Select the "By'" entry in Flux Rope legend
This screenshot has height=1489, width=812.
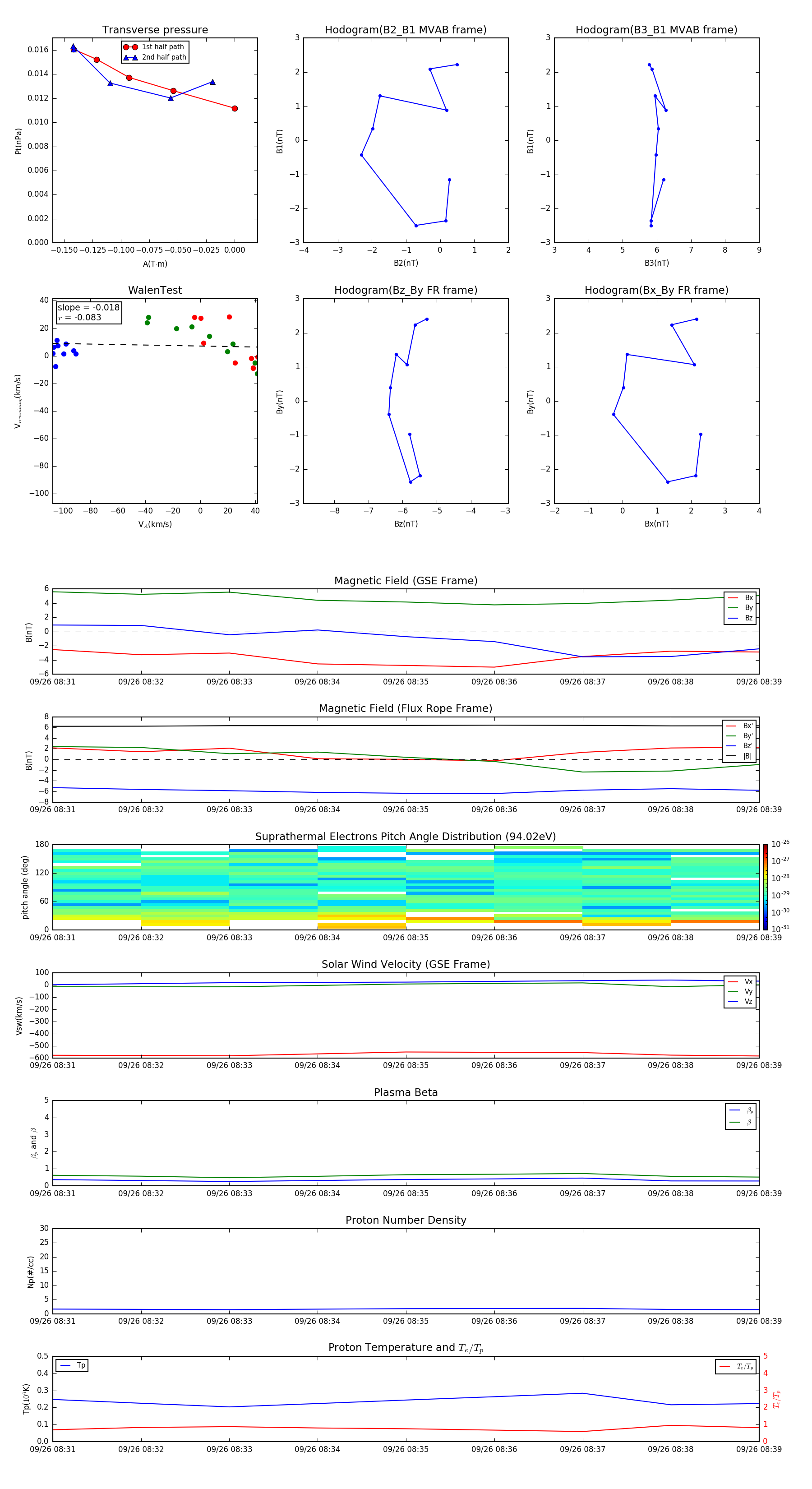739,736
